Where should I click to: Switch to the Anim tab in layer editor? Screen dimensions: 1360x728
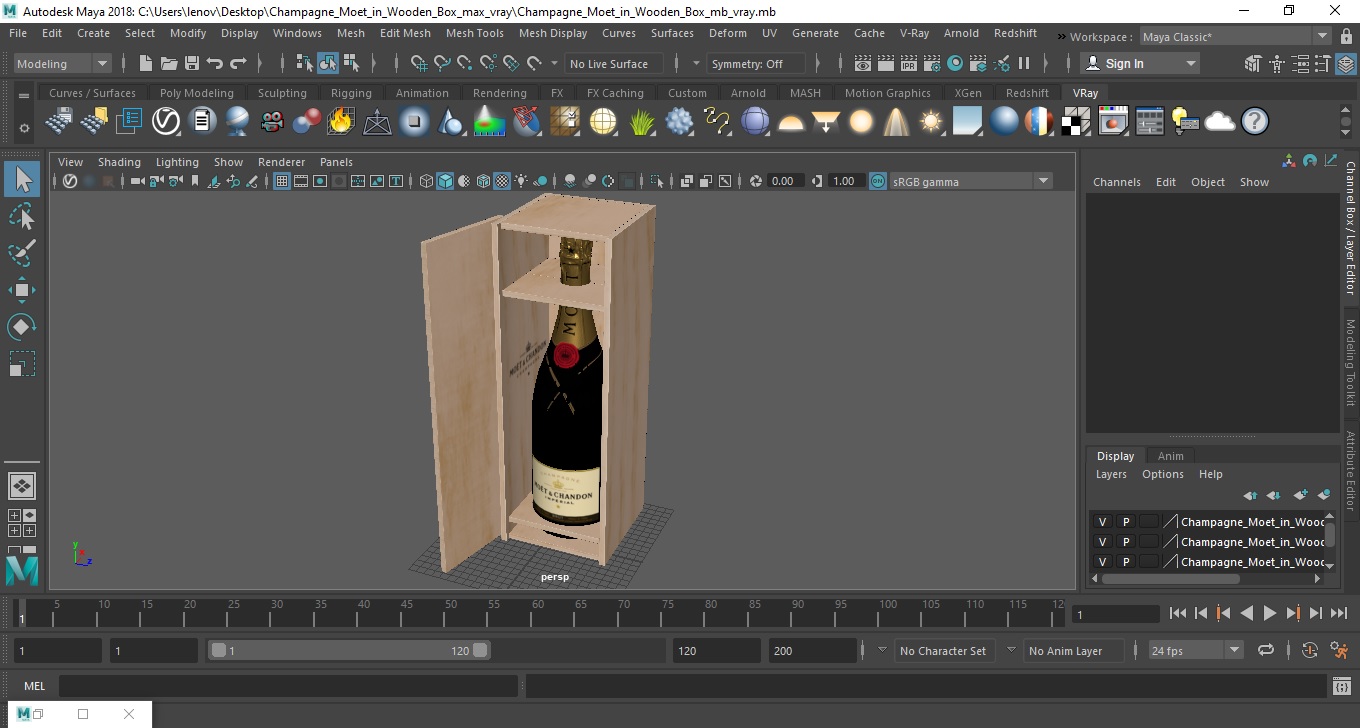[x=1171, y=456]
